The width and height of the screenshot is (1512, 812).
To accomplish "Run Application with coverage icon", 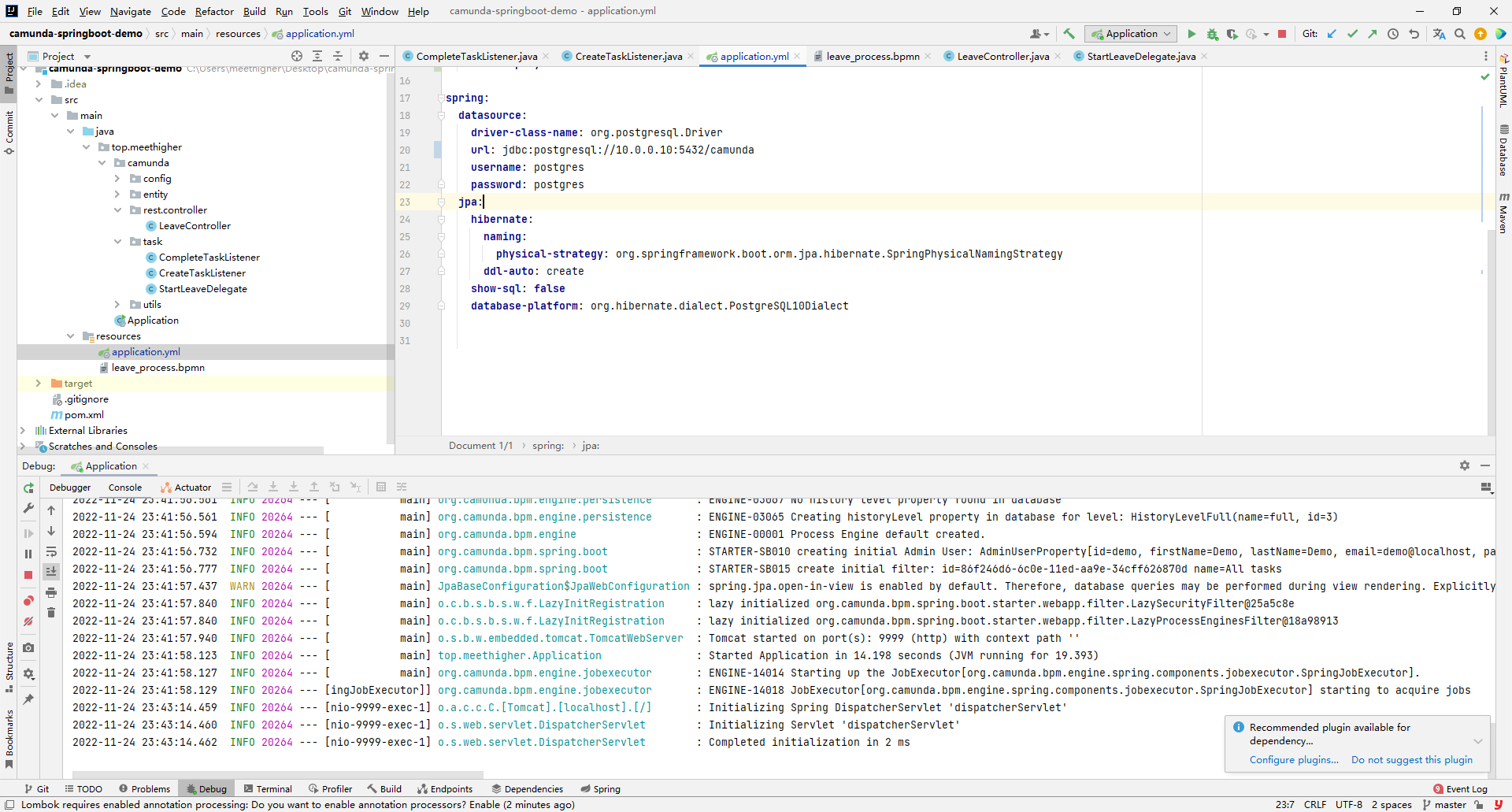I will 1232,34.
